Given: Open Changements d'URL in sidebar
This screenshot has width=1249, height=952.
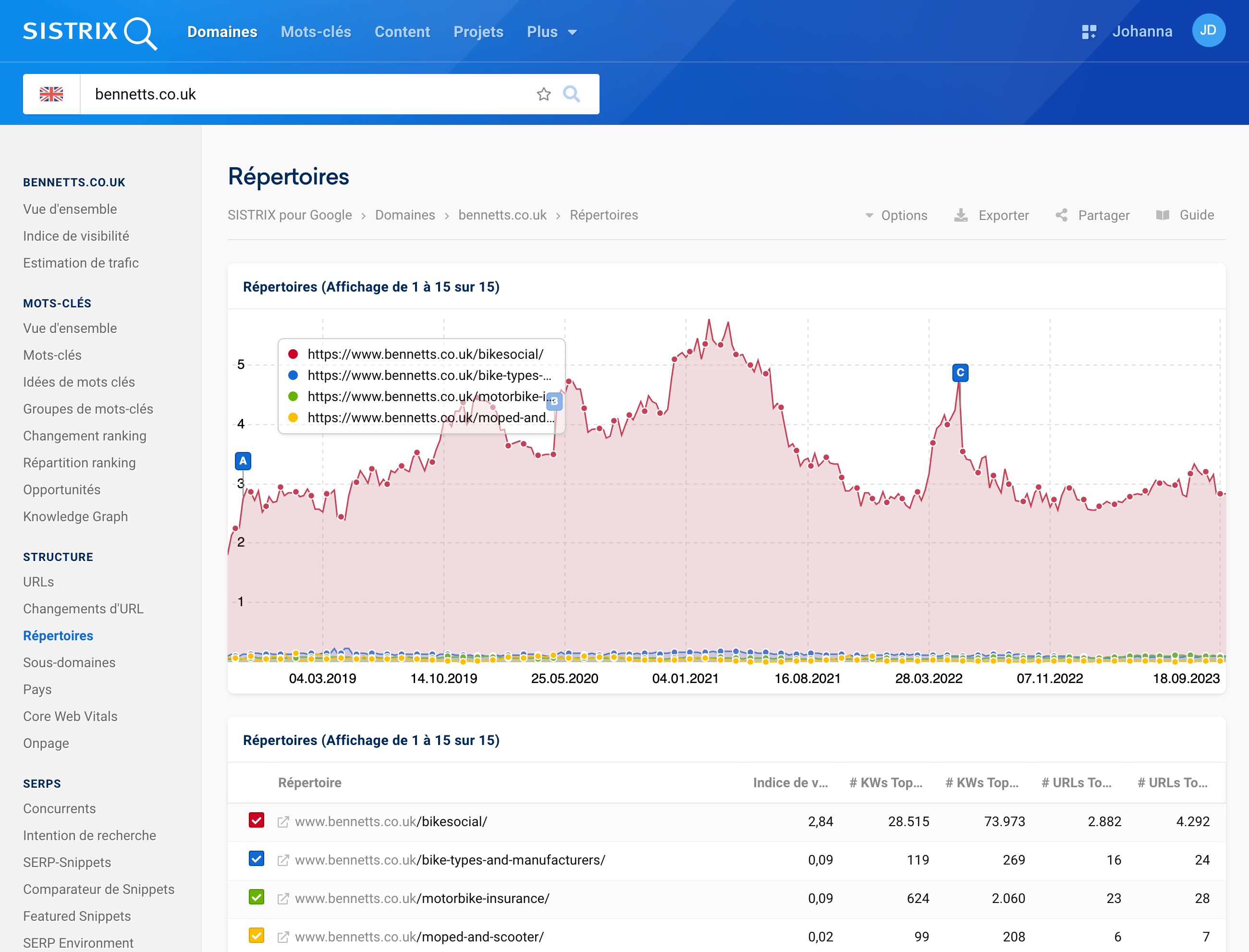Looking at the screenshot, I should click(83, 609).
